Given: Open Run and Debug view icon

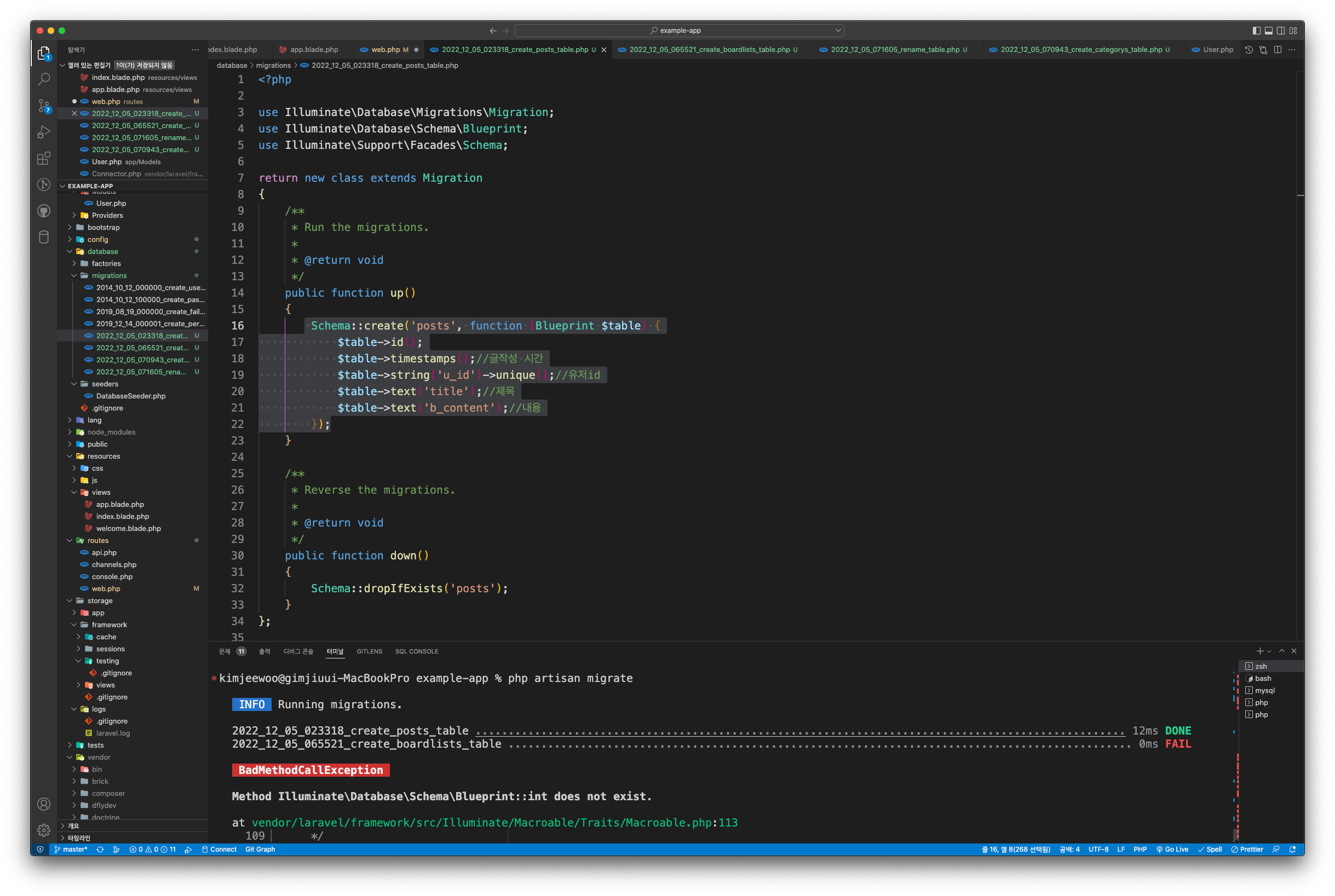Looking at the screenshot, I should coord(44,132).
